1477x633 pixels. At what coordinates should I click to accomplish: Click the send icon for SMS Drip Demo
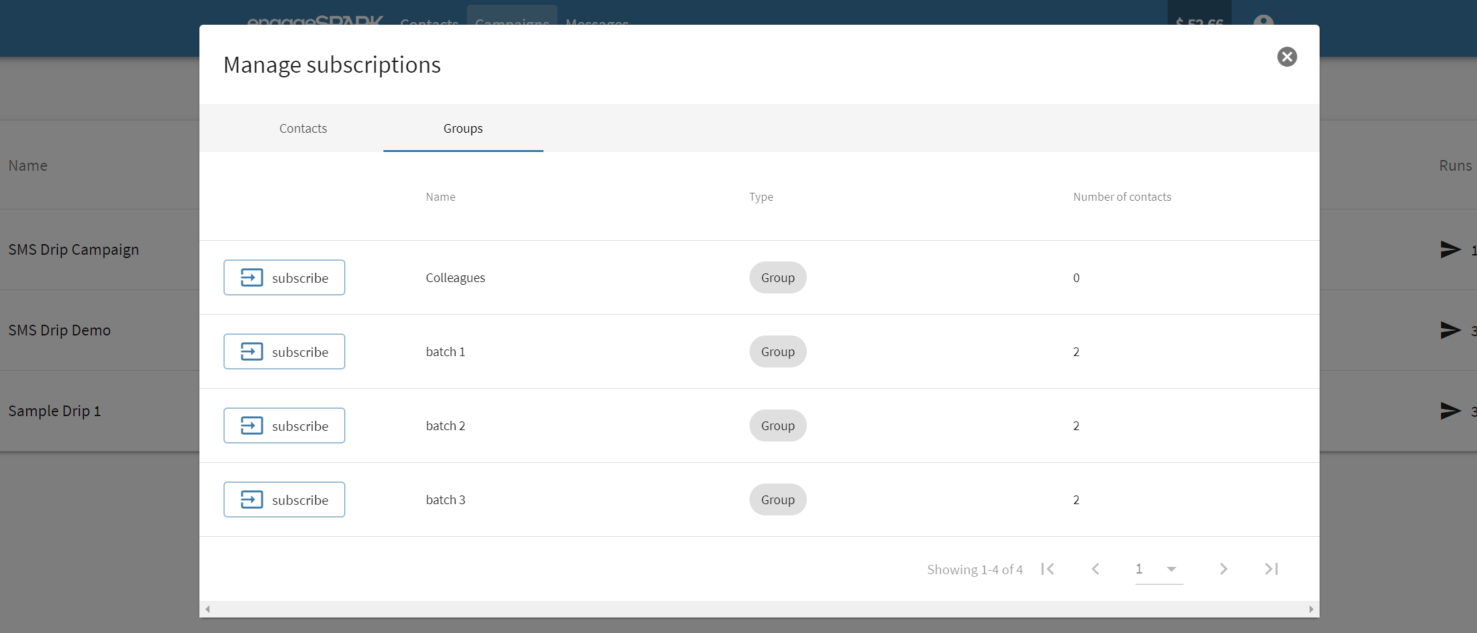(x=1450, y=330)
